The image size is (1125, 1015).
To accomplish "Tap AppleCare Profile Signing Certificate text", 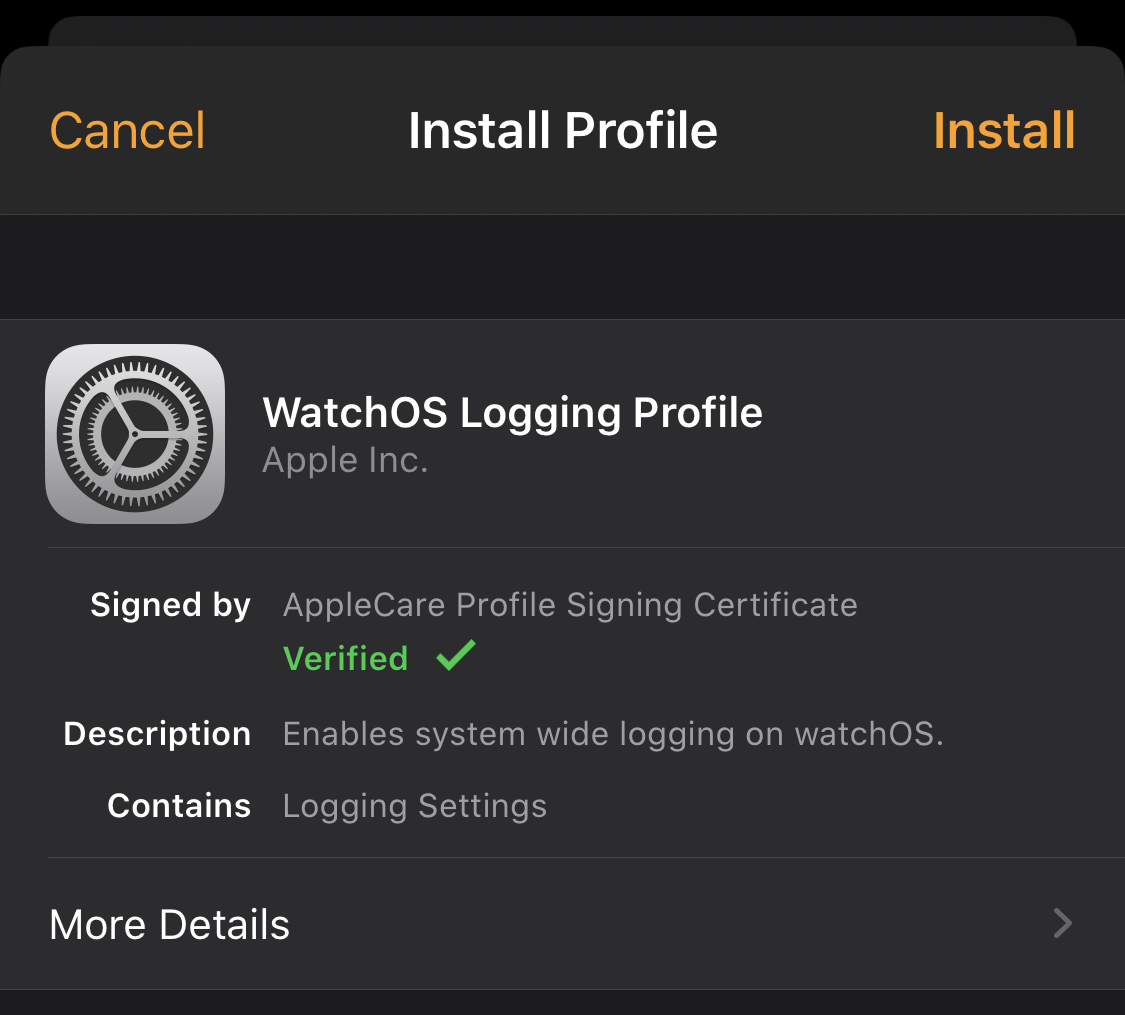I will click(x=570, y=605).
